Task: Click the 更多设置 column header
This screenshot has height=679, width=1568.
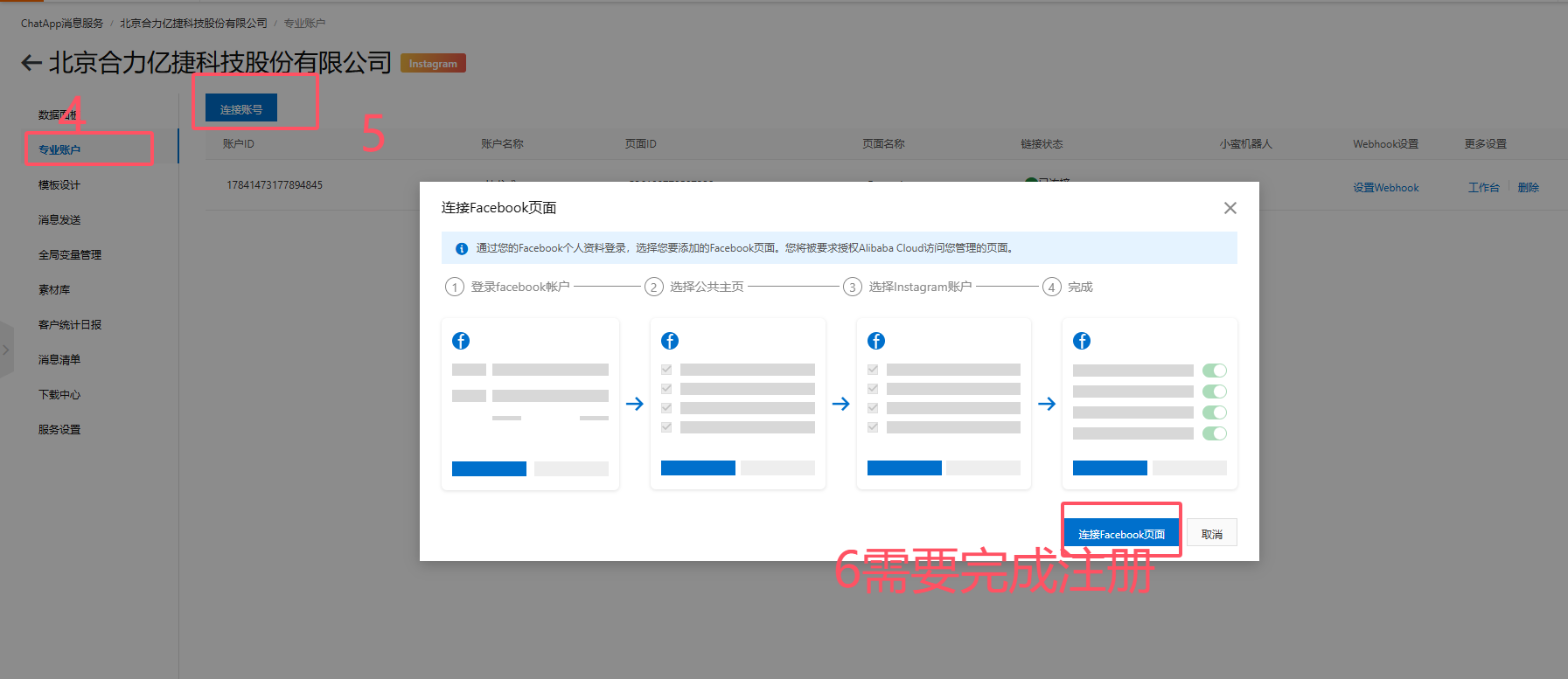Action: tap(1486, 144)
